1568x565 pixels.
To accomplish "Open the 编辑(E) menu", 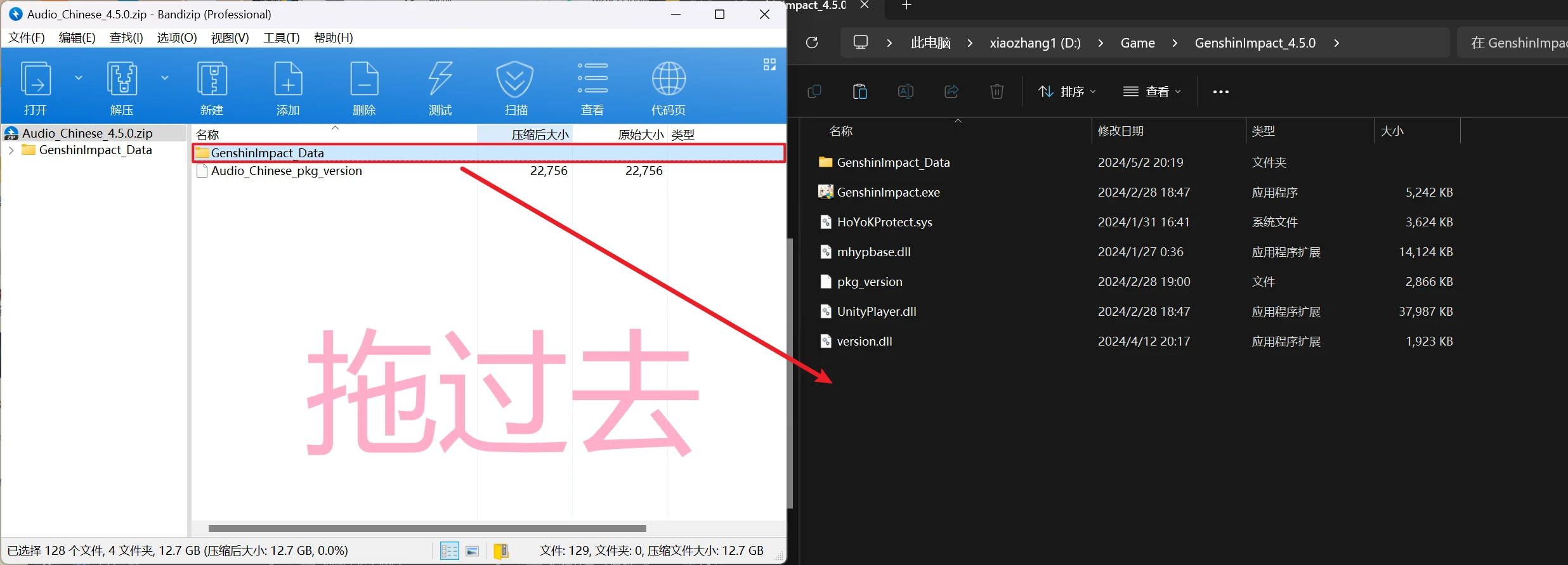I will (x=77, y=37).
